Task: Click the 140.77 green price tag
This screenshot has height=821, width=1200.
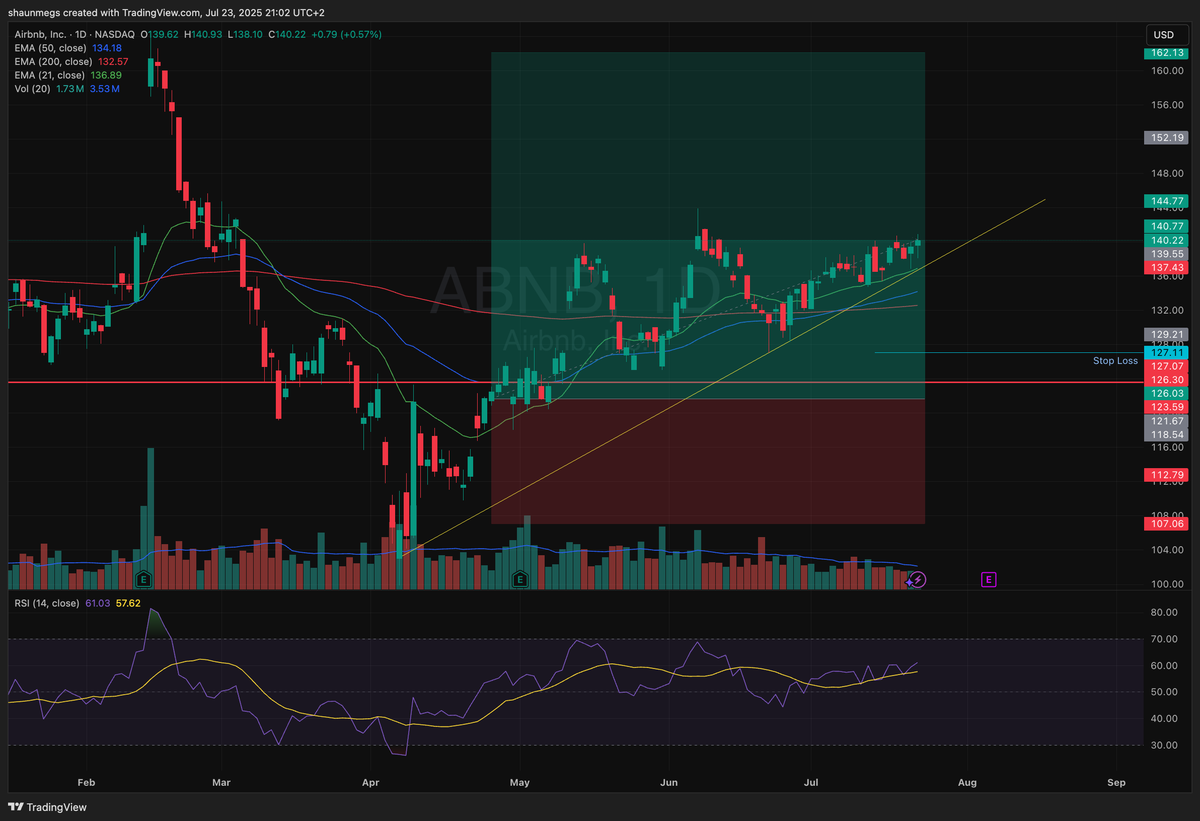Action: 1165,227
